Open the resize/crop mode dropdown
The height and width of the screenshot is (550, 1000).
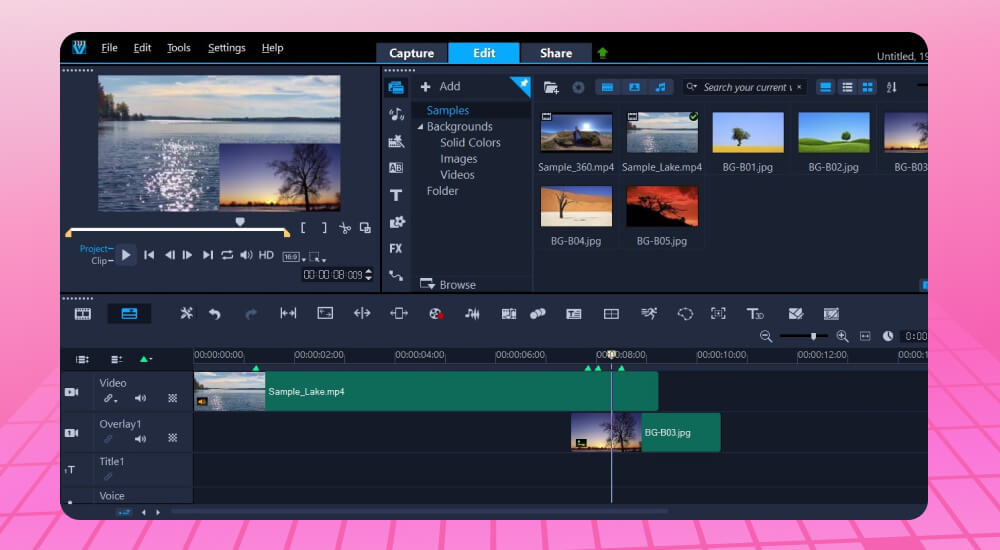[317, 256]
